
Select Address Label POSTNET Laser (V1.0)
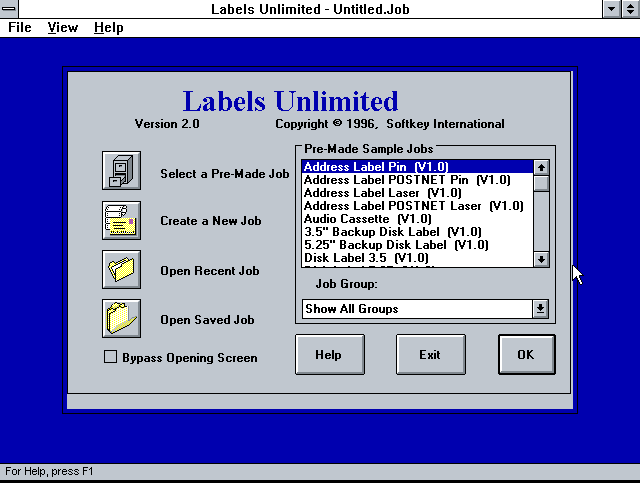417,206
